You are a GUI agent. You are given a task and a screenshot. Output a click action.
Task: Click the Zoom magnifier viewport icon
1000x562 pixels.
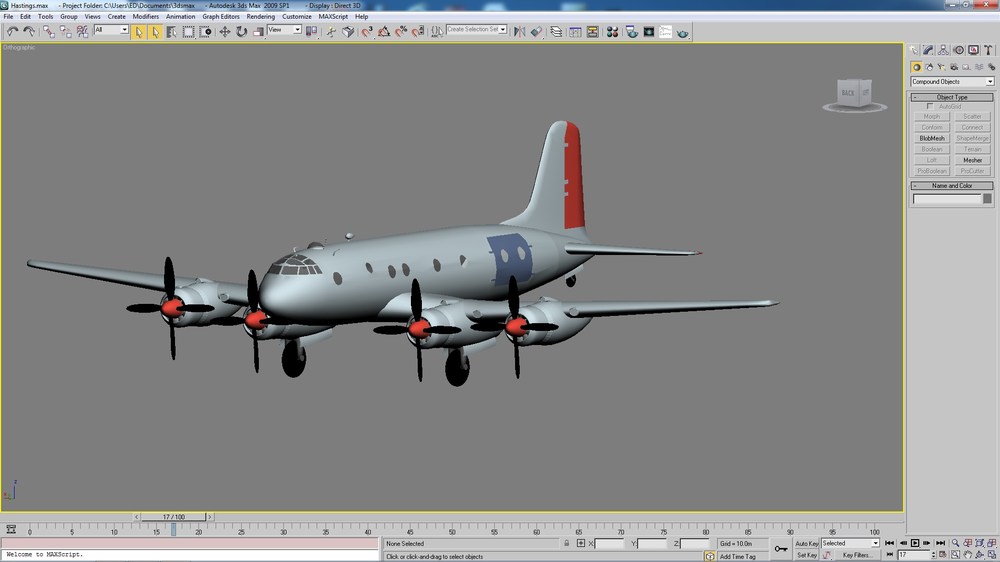pos(955,543)
